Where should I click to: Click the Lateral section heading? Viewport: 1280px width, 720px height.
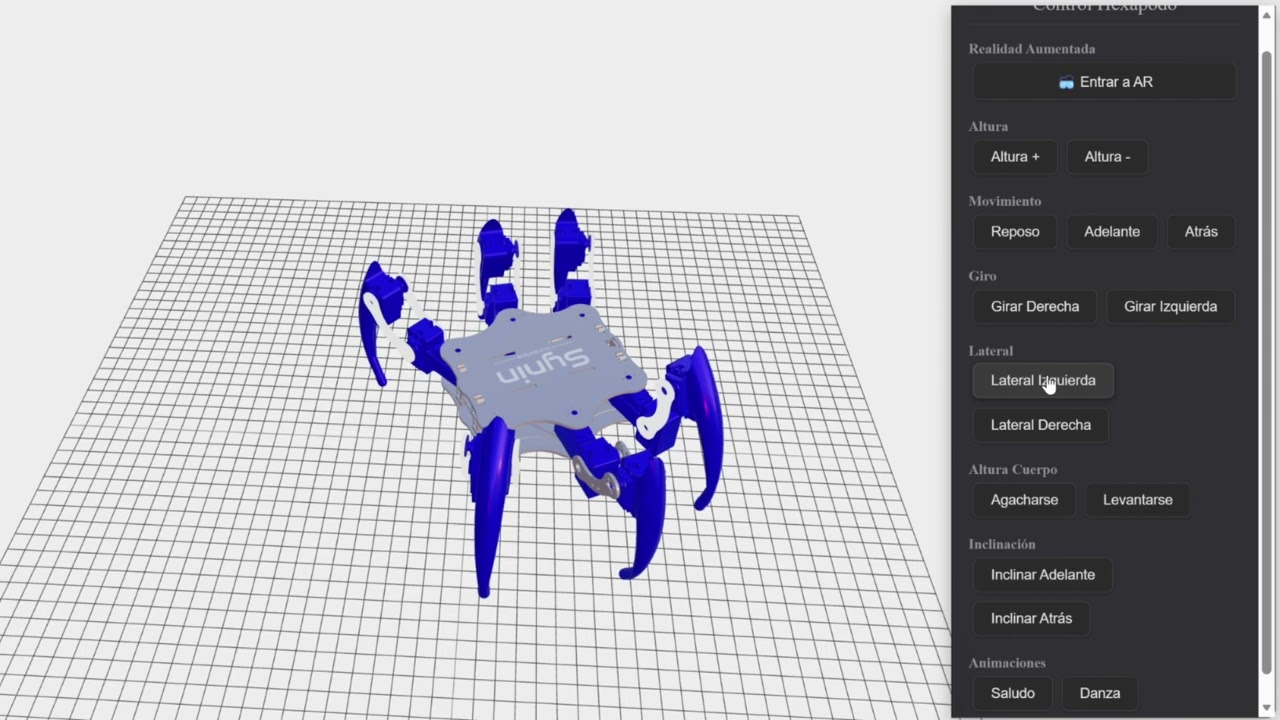(x=991, y=352)
